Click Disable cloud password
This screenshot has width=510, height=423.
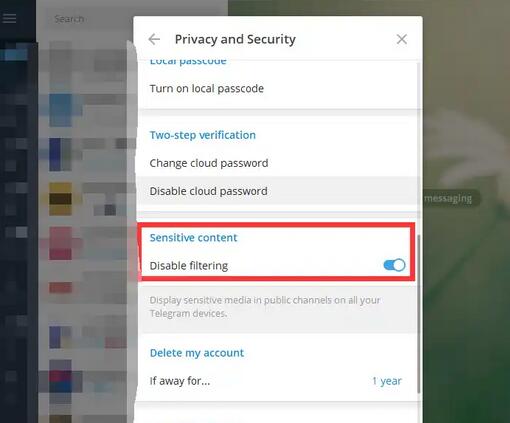277,191
